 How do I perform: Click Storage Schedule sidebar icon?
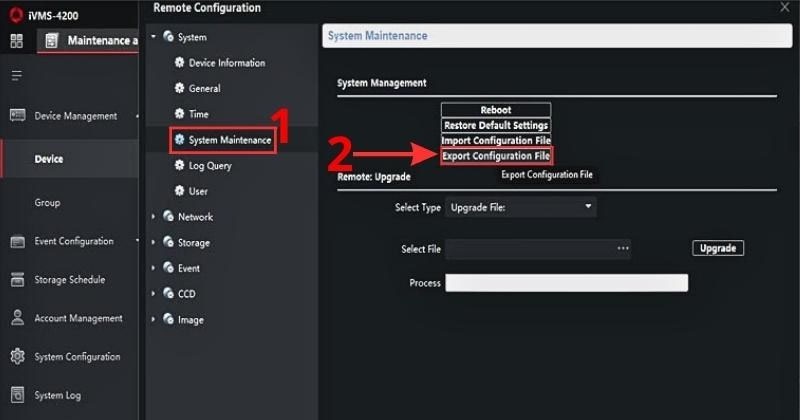17,279
